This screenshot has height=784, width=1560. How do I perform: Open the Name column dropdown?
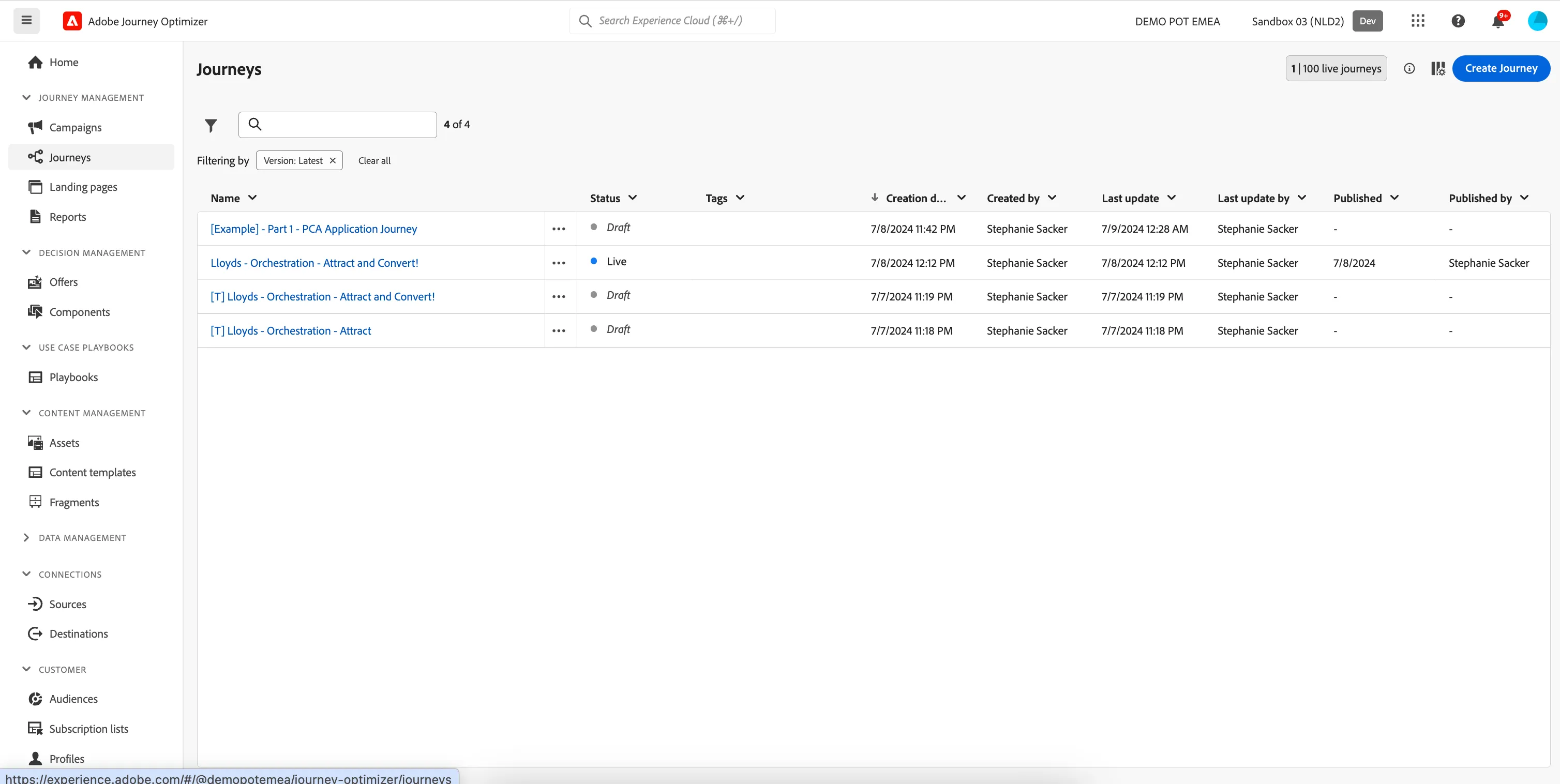pyautogui.click(x=252, y=198)
